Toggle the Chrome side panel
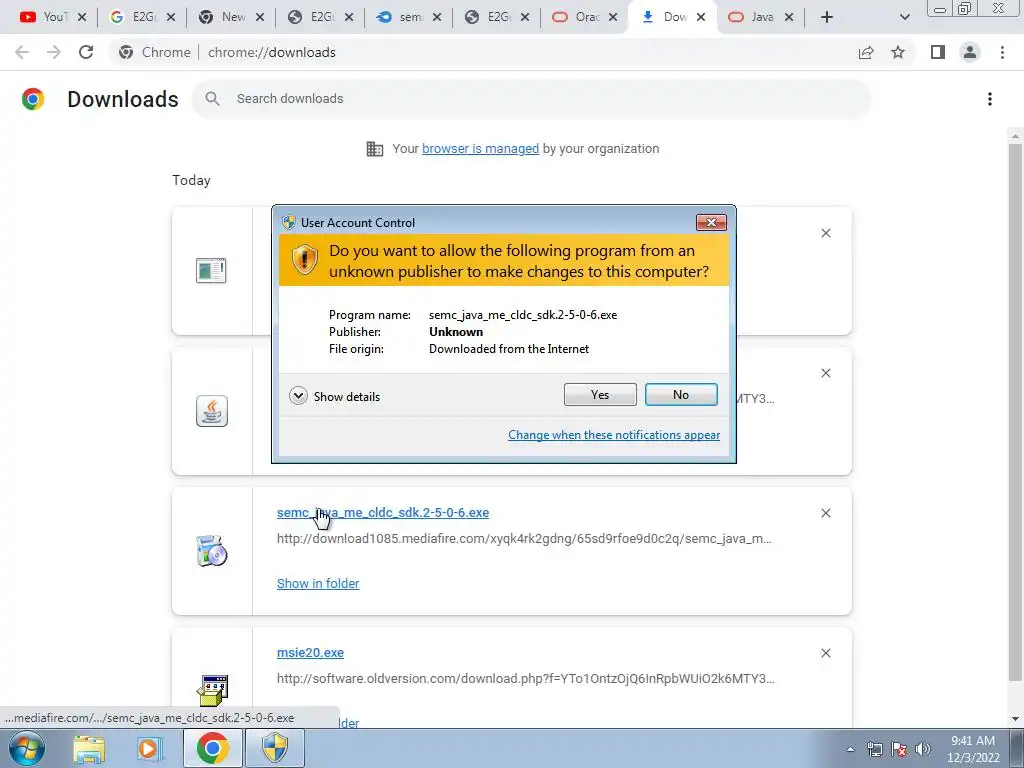 938,52
